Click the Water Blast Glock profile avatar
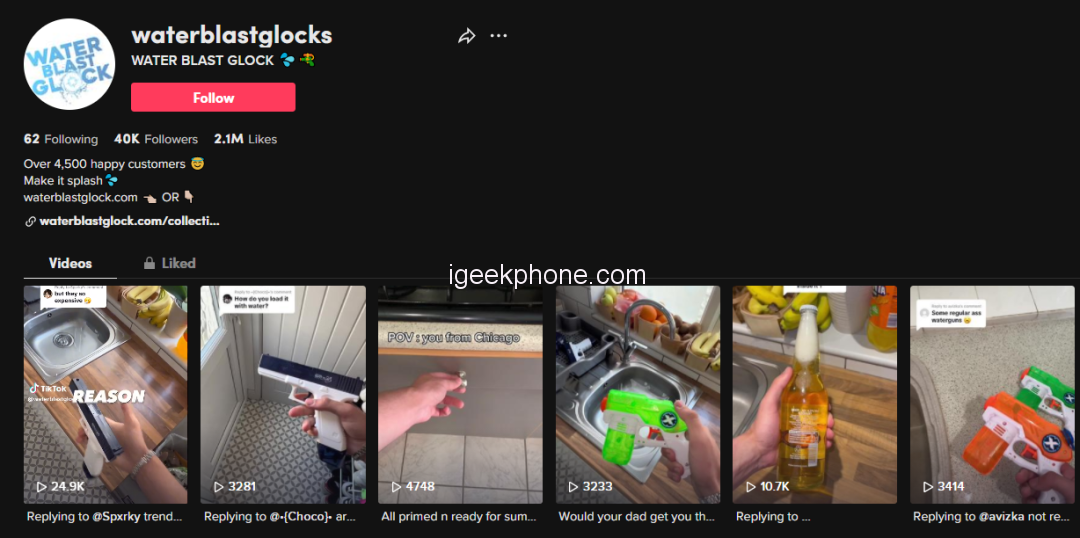The image size is (1080, 538). click(x=69, y=64)
